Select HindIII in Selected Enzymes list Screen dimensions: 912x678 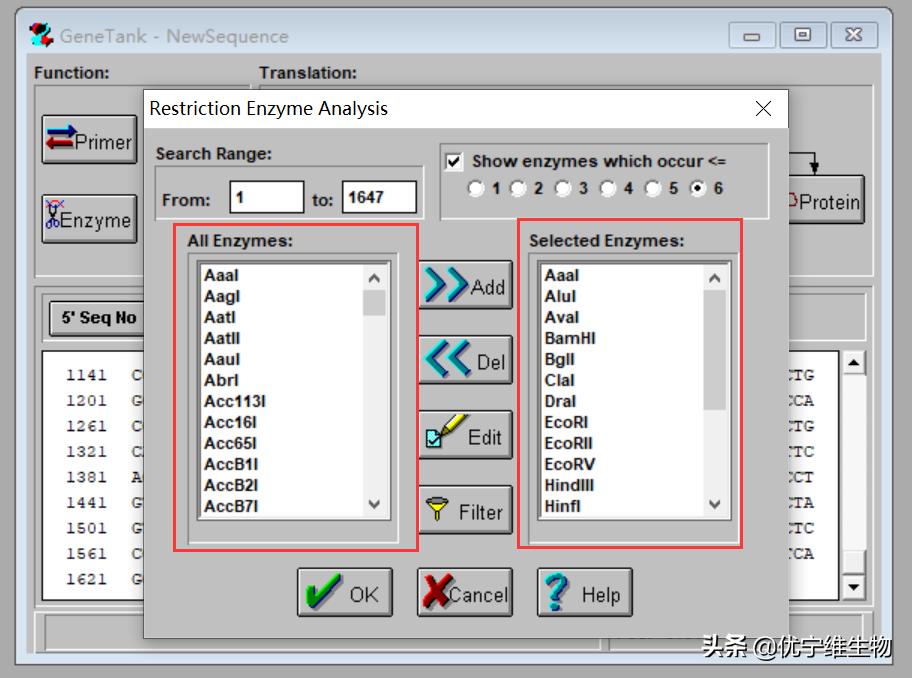click(x=569, y=485)
